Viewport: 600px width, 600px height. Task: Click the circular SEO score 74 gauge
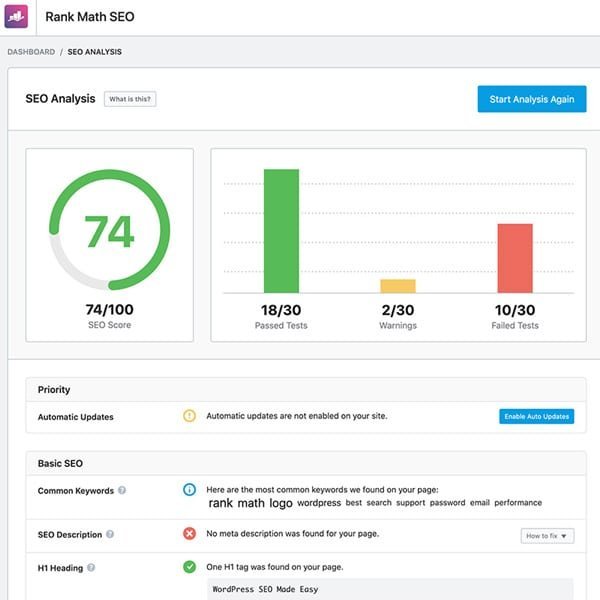click(x=109, y=231)
